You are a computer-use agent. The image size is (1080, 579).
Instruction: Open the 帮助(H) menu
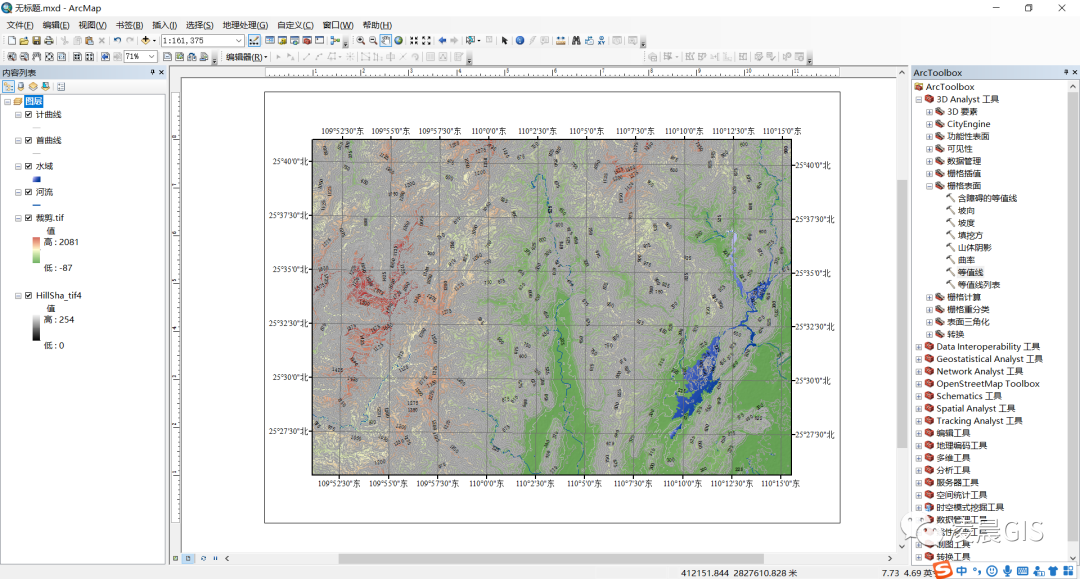[377, 25]
